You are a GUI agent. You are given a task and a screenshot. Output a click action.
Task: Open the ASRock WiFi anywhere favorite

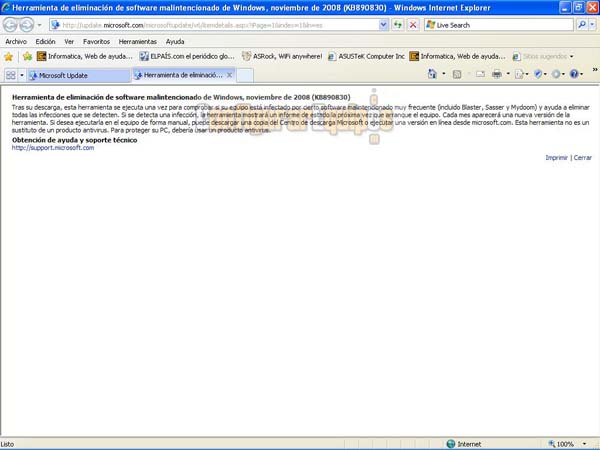point(282,56)
